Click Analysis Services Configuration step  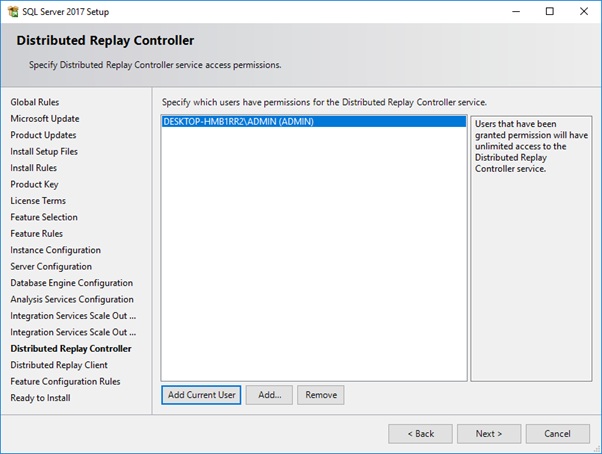(72, 299)
